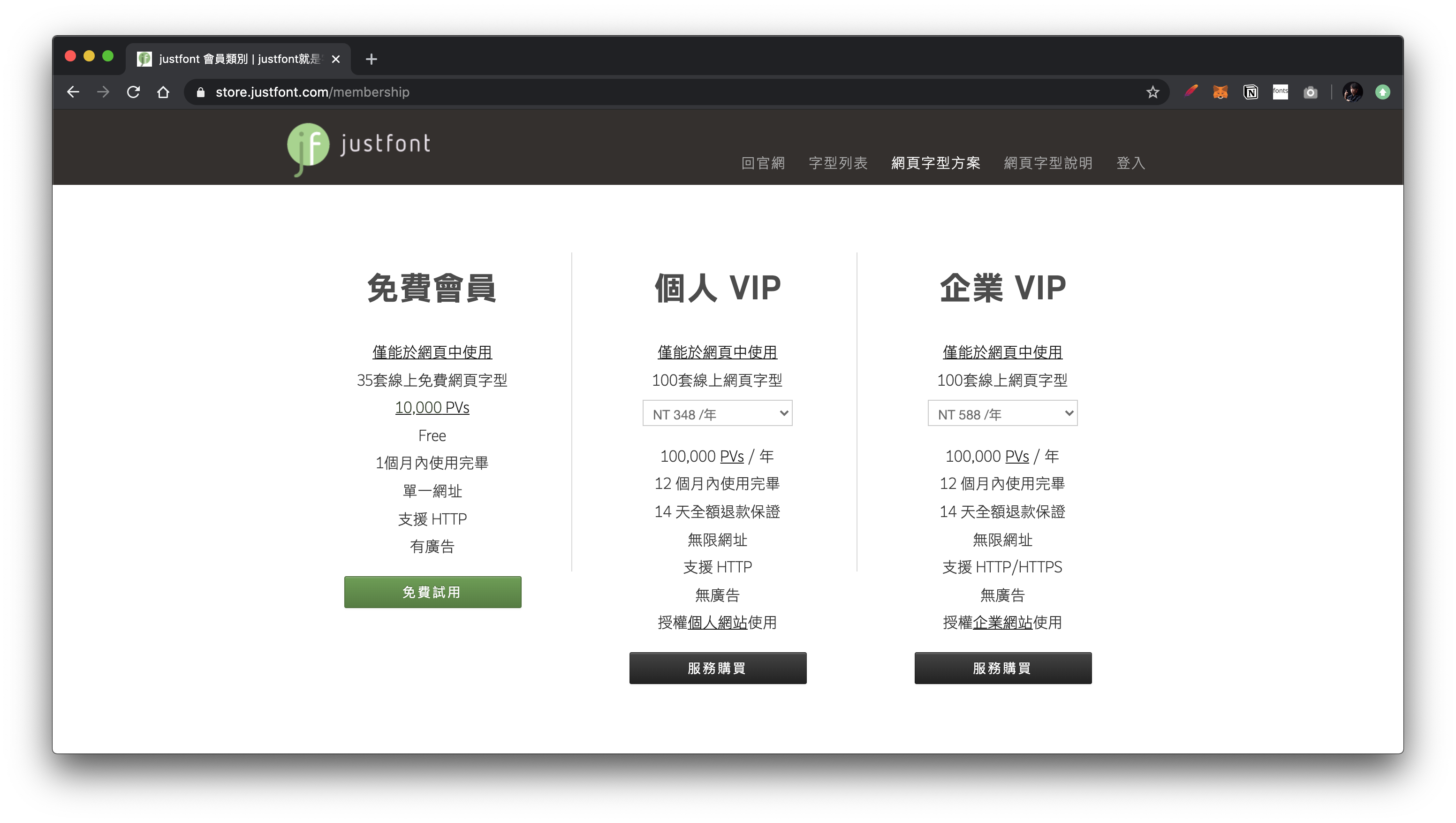The width and height of the screenshot is (1456, 823).
Task: Close the justfont 會員類別 tab
Action: tap(336, 59)
